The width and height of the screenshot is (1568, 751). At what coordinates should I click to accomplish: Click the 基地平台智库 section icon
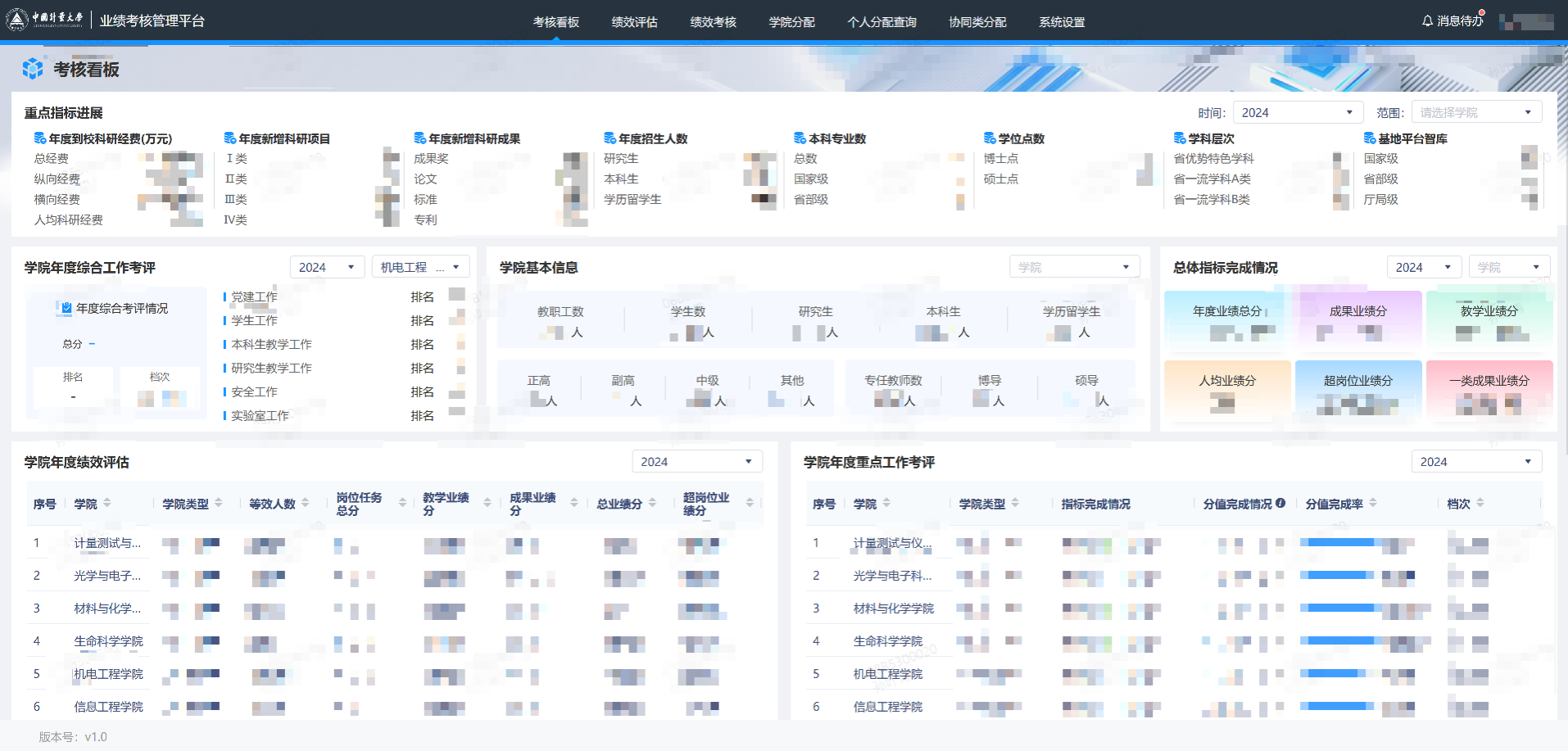click(1369, 138)
